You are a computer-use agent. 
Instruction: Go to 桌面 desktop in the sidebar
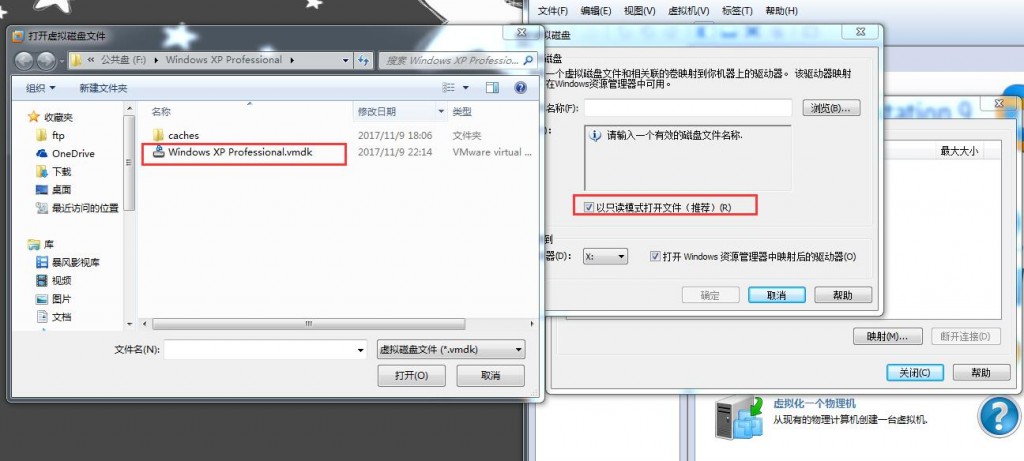pyautogui.click(x=54, y=190)
